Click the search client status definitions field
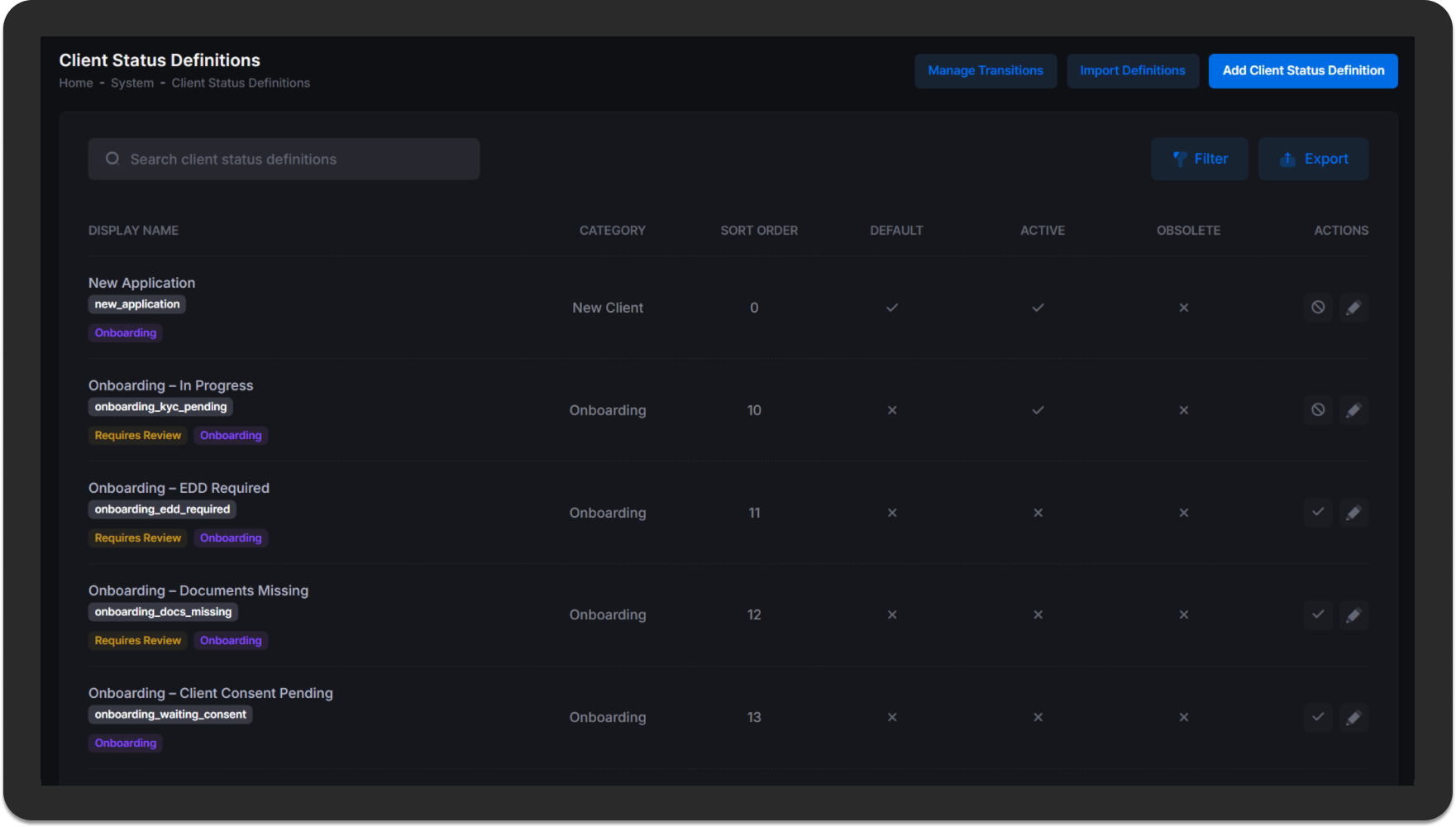Viewport: 1456px width, 827px height. [284, 158]
